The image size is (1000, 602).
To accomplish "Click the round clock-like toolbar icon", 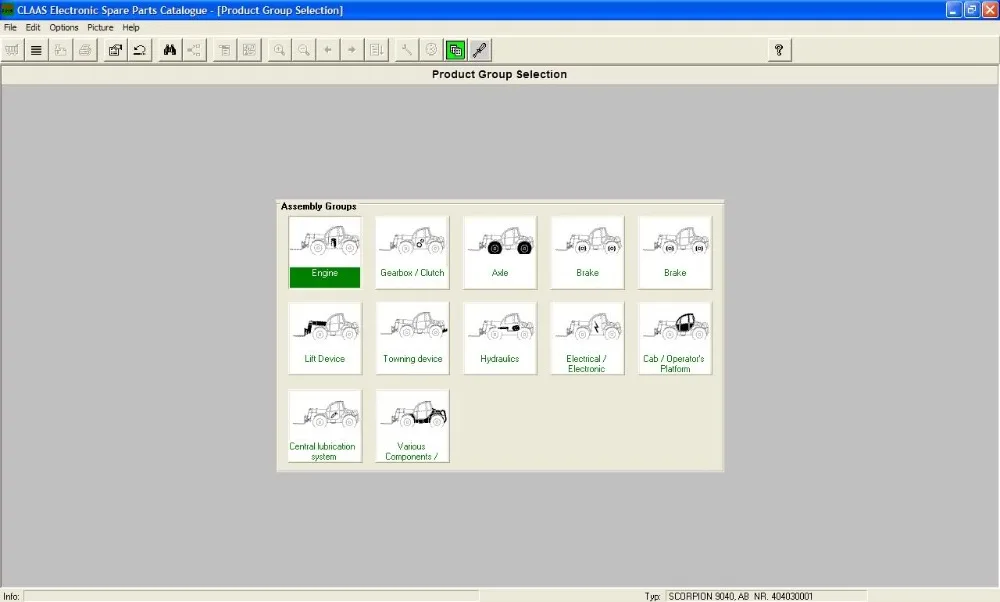I will (x=432, y=50).
